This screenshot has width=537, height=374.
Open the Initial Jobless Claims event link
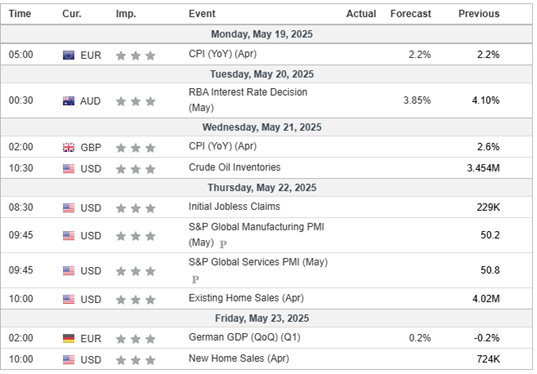234,207
